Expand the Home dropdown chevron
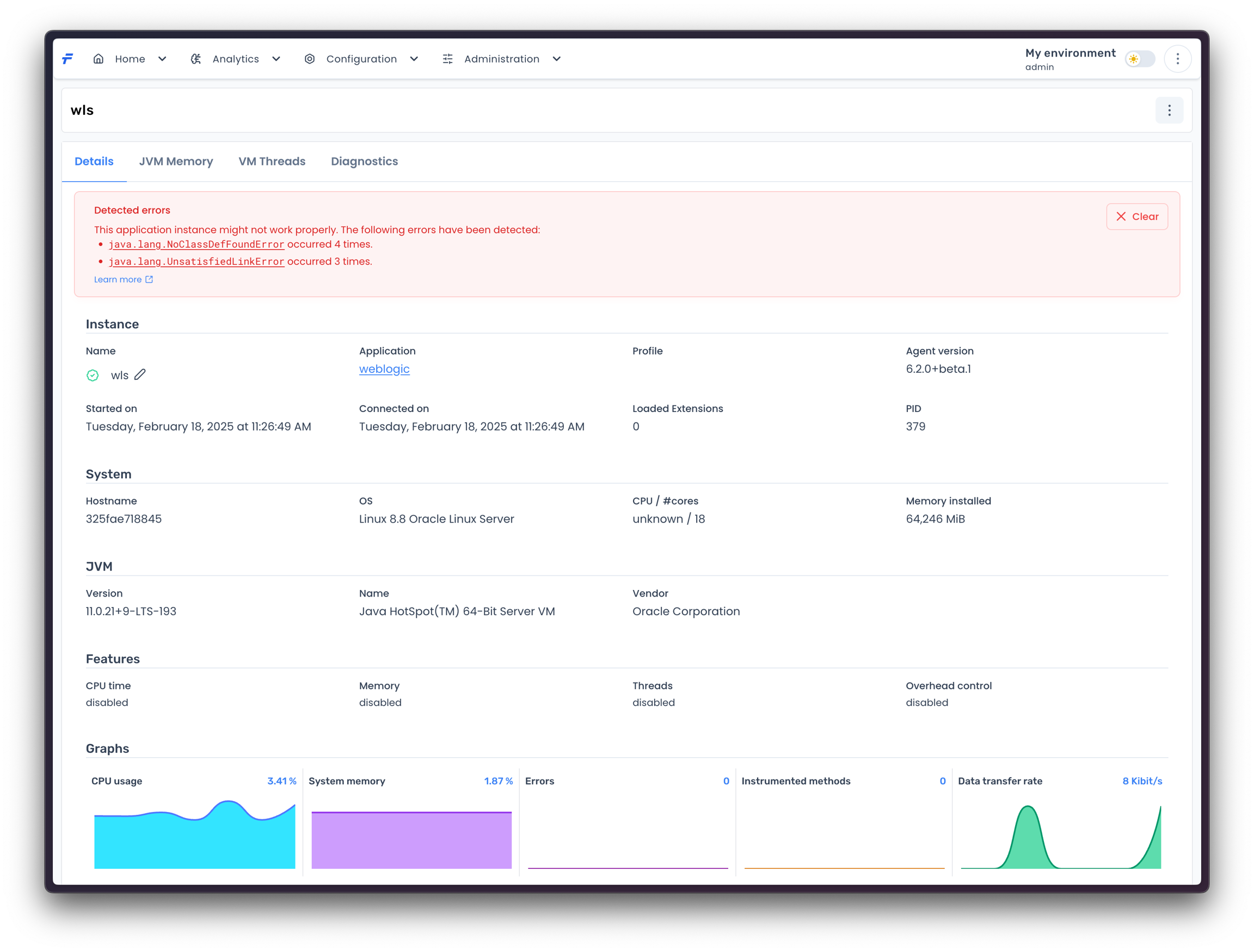Screen dimensions: 1254x952 162,59
